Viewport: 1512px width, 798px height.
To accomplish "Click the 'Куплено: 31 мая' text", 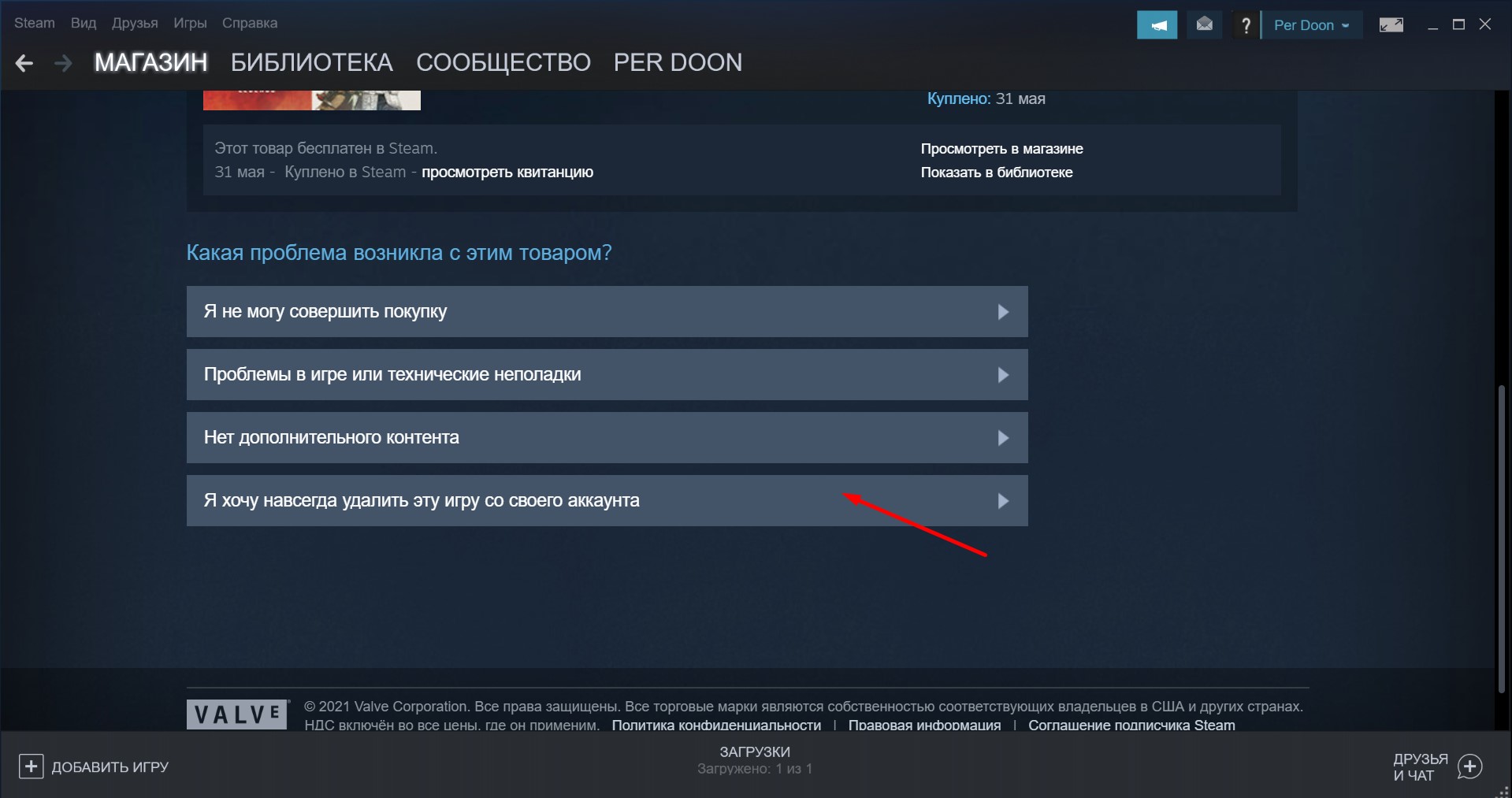I will point(986,98).
